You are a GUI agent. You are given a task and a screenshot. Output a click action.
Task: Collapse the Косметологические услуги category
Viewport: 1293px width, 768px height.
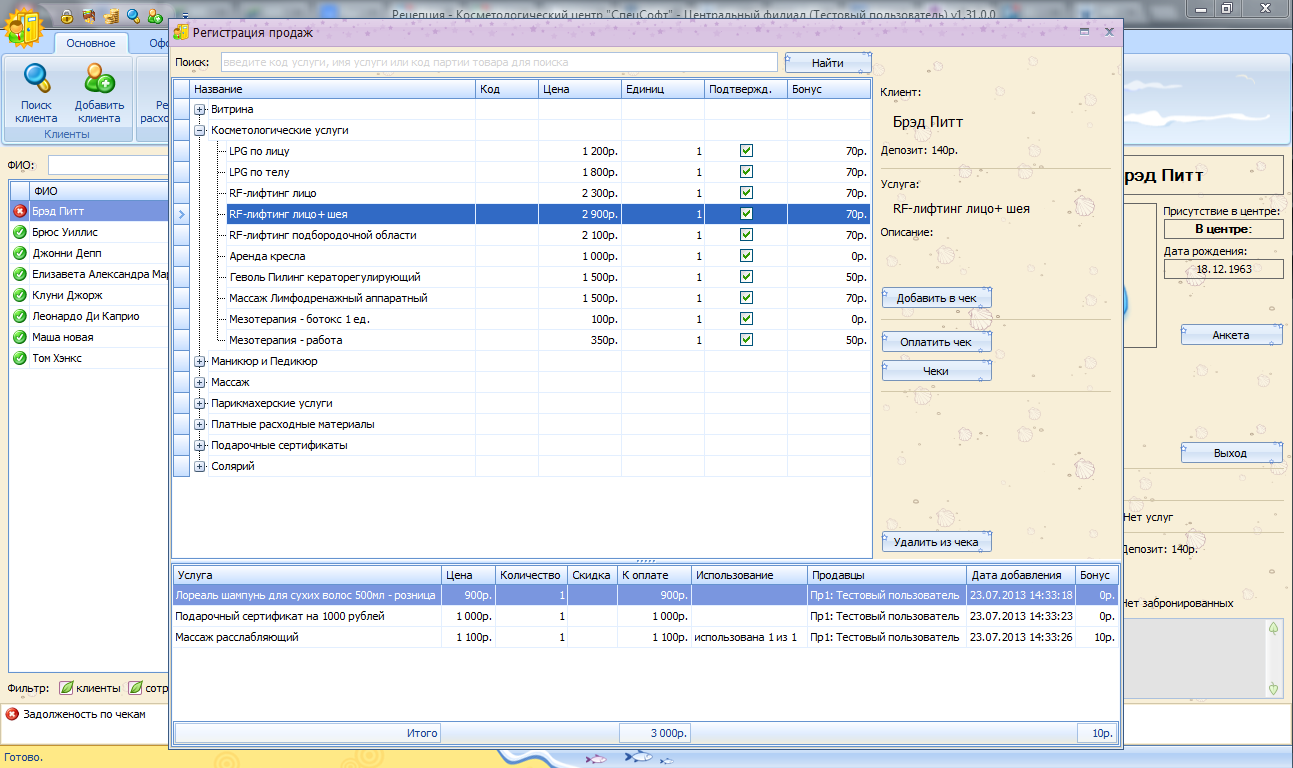200,130
